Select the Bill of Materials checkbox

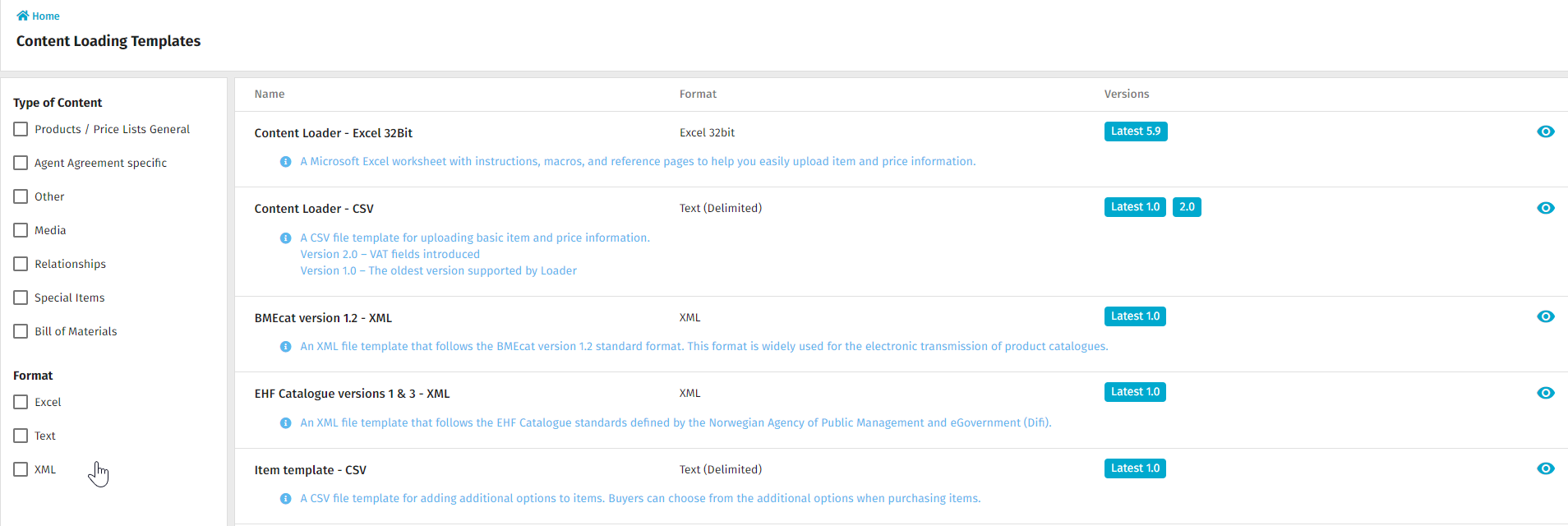21,331
